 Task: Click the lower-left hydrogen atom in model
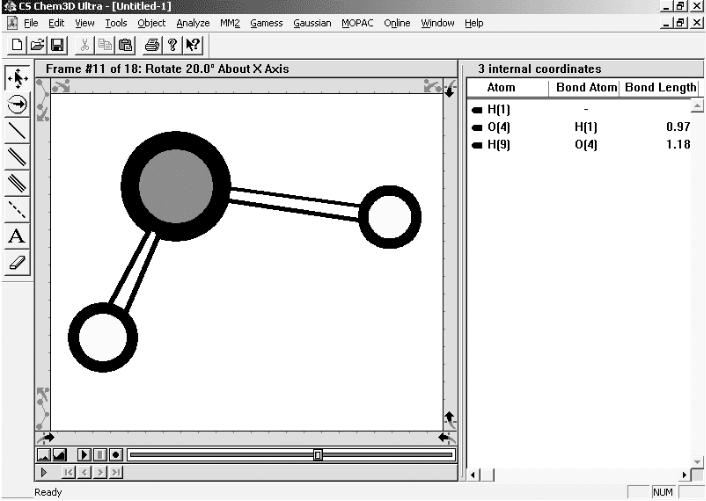pyautogui.click(x=103, y=337)
